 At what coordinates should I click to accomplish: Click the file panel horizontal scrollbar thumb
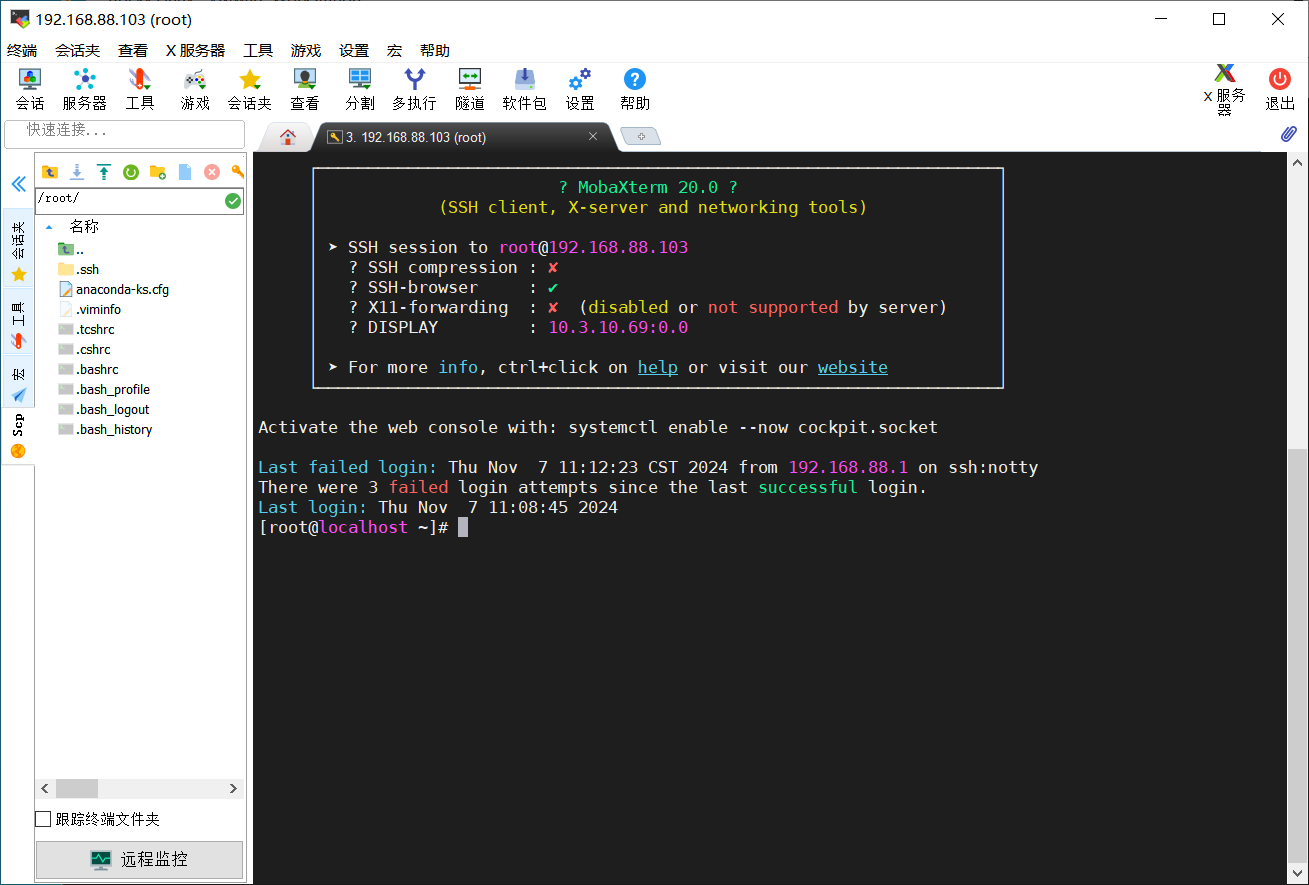[x=77, y=788]
